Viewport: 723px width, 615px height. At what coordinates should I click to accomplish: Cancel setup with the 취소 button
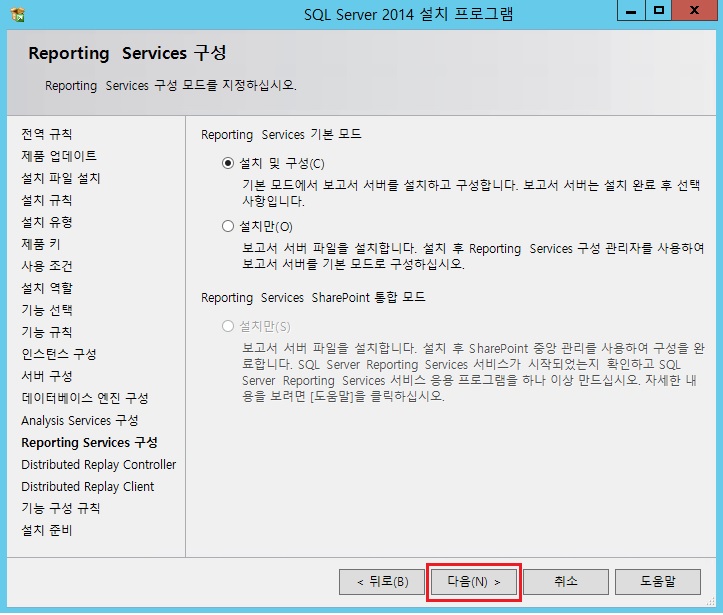click(566, 582)
